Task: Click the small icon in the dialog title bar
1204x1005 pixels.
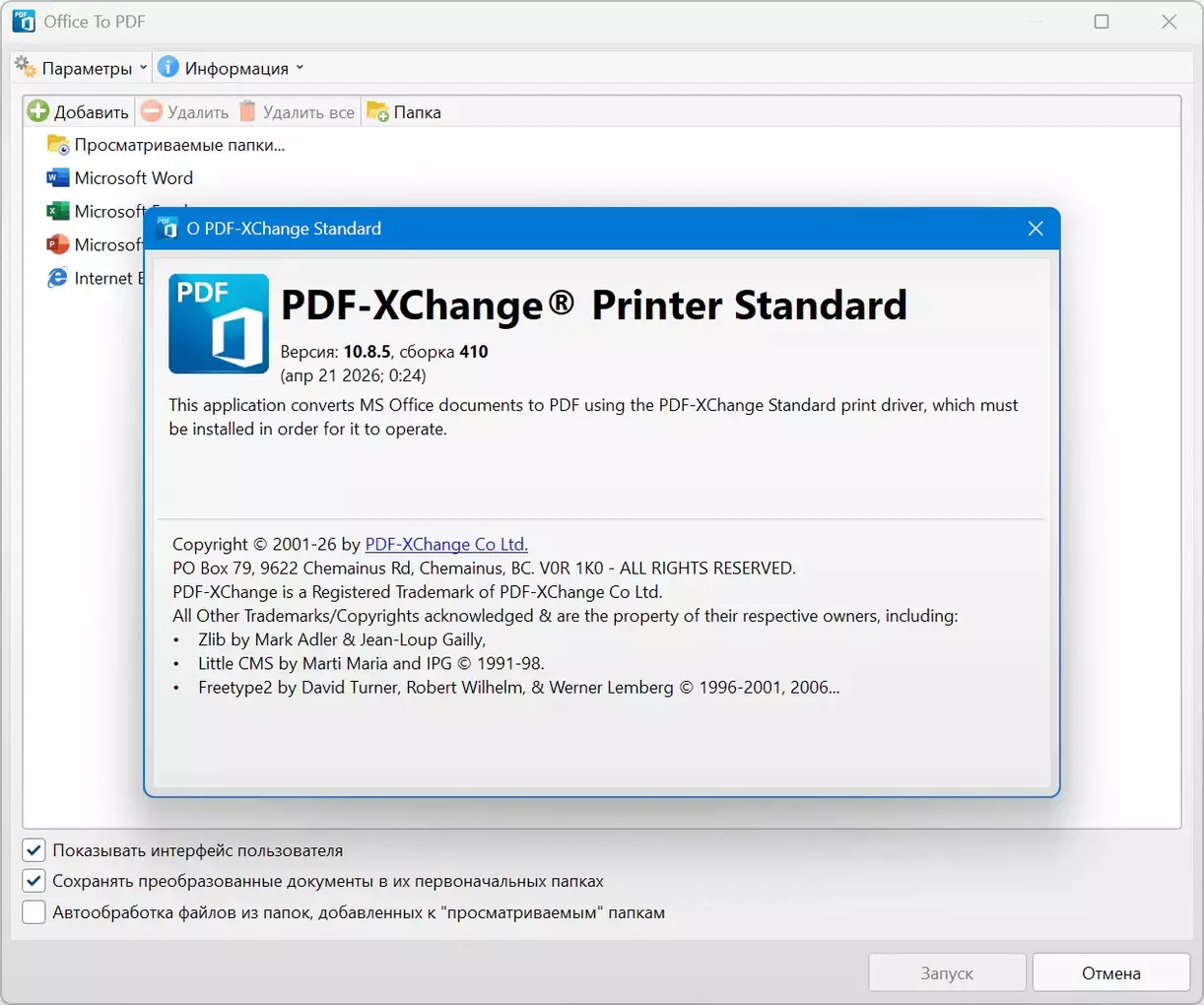Action: [167, 228]
